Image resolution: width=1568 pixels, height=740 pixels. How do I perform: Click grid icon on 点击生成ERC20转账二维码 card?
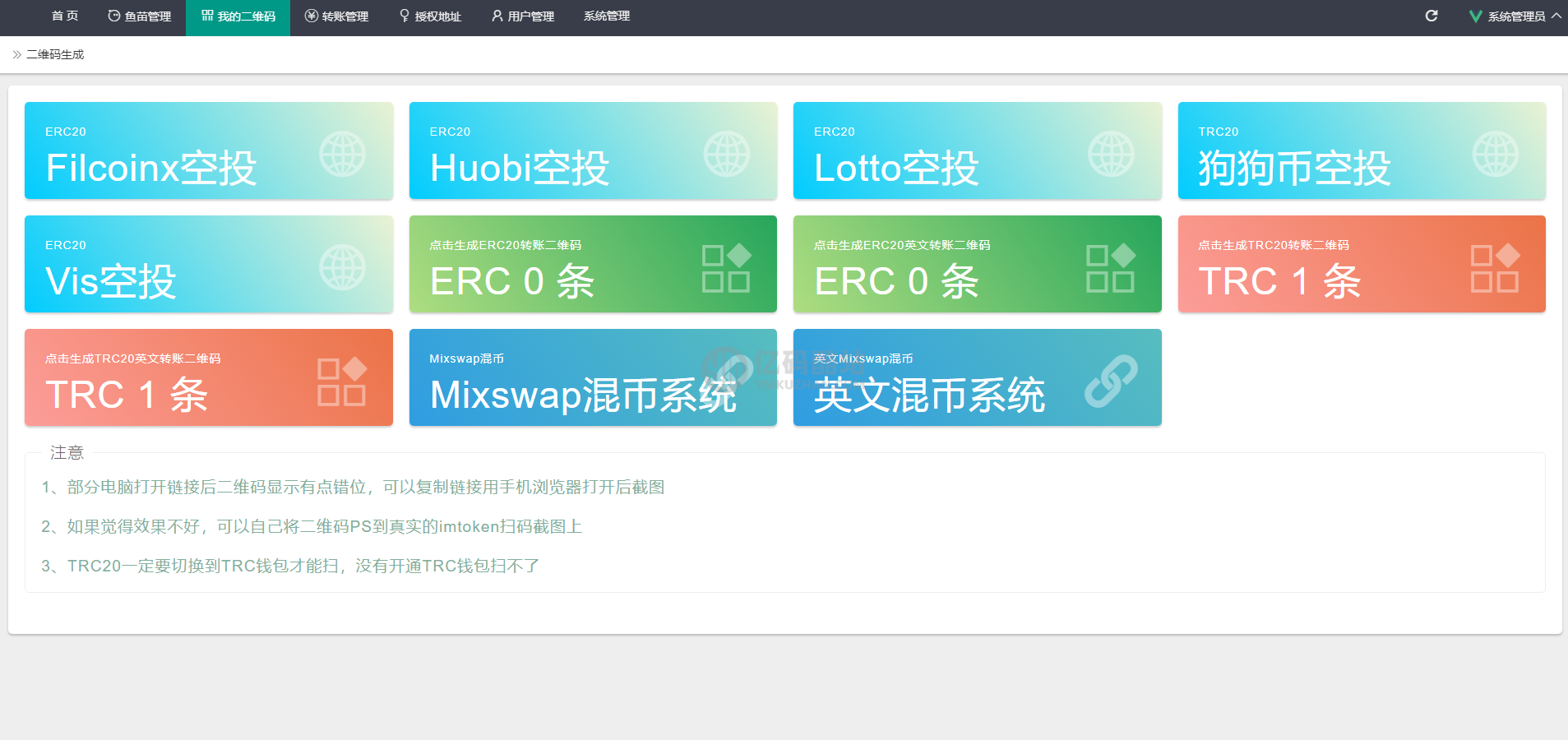point(727,268)
